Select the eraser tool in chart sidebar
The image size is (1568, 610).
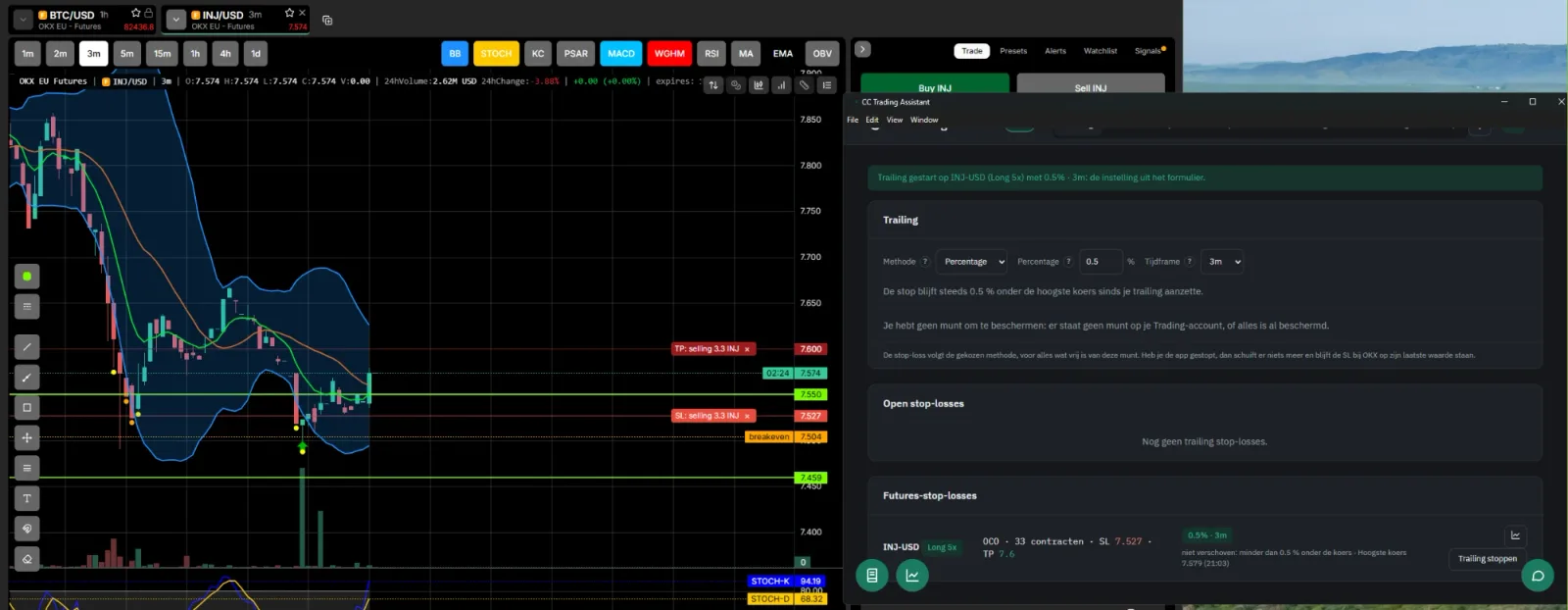coord(27,559)
